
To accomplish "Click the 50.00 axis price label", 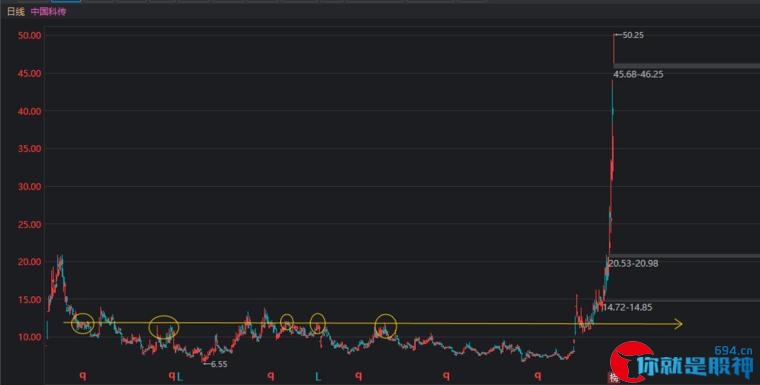I will [x=30, y=35].
